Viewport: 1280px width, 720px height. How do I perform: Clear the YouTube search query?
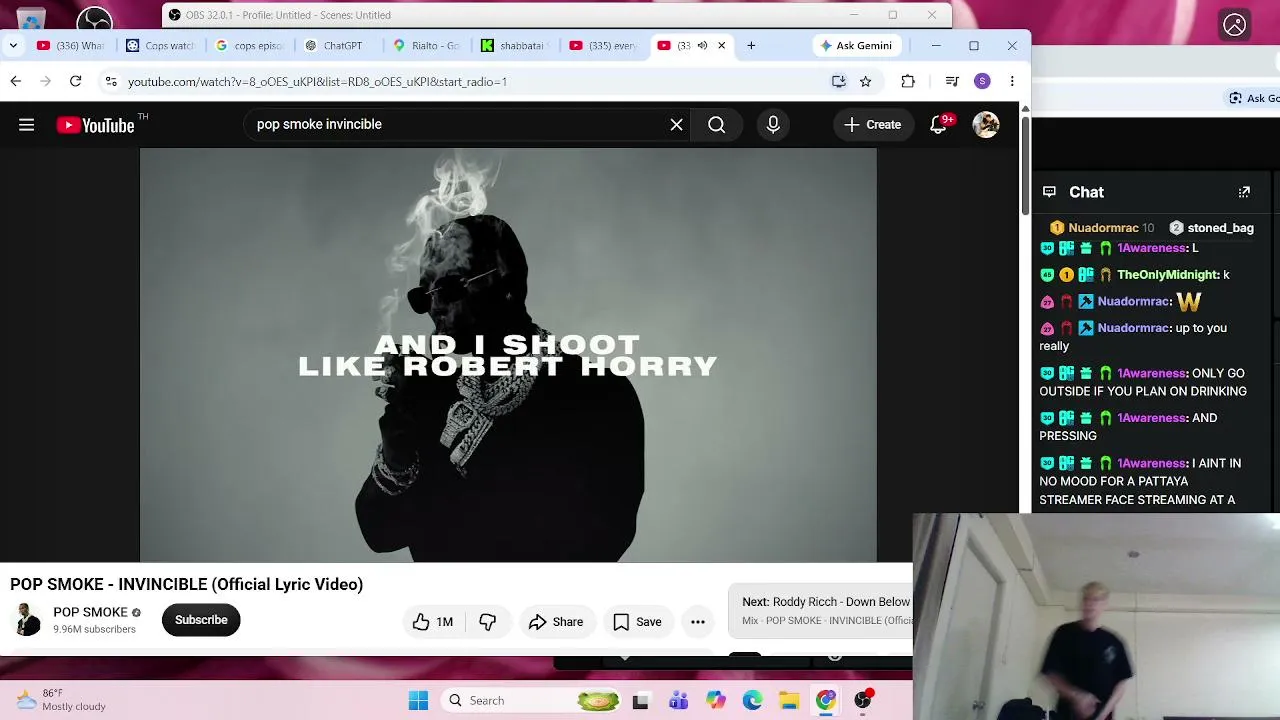(x=677, y=125)
